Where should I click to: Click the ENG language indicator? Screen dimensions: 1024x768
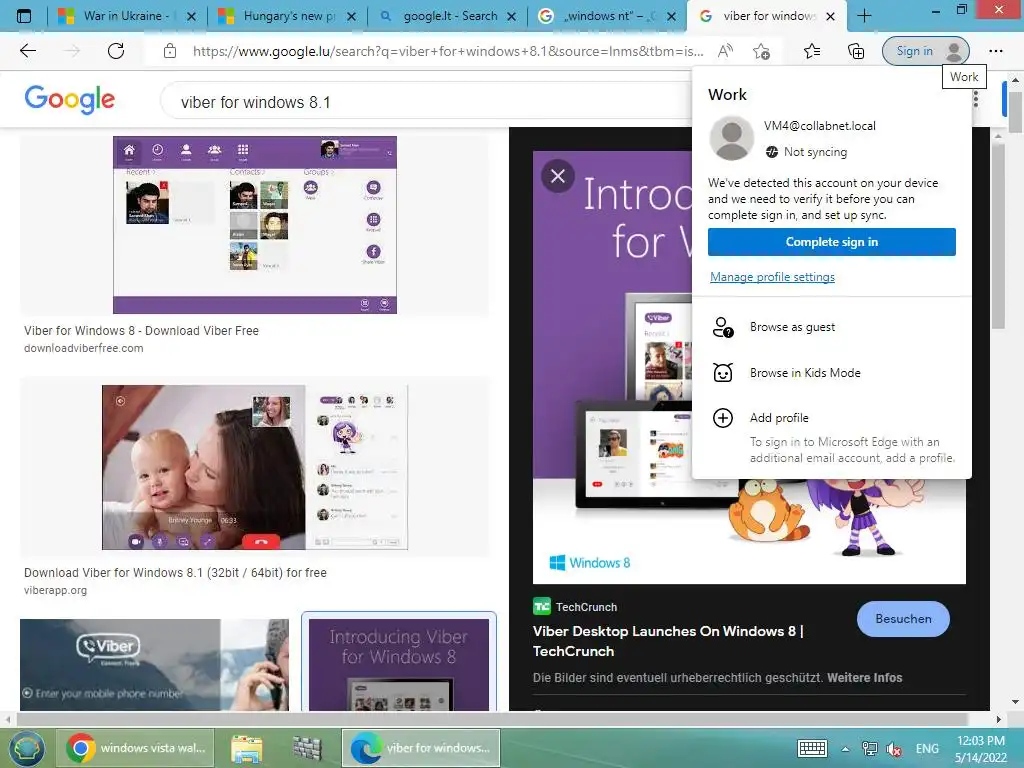pyautogui.click(x=927, y=749)
